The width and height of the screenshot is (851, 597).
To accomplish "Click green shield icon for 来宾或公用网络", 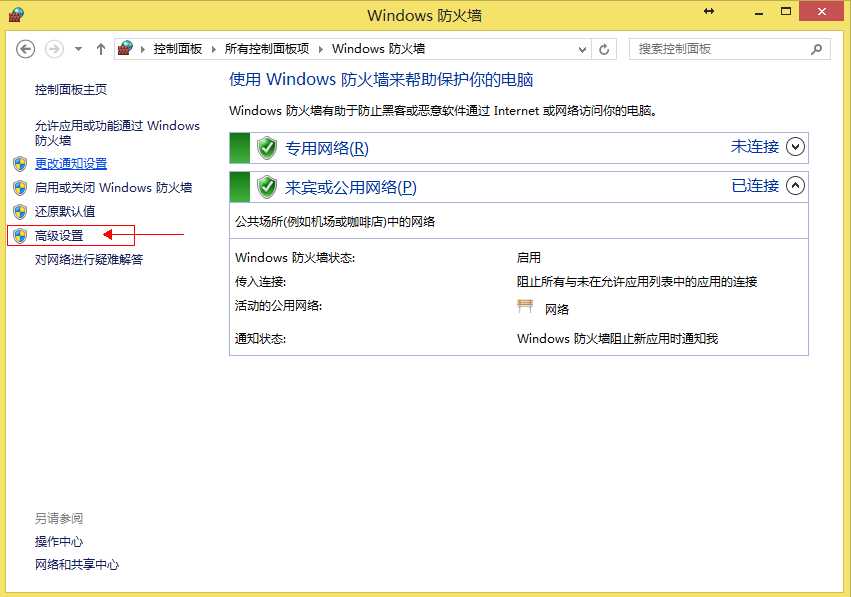I will tap(267, 187).
